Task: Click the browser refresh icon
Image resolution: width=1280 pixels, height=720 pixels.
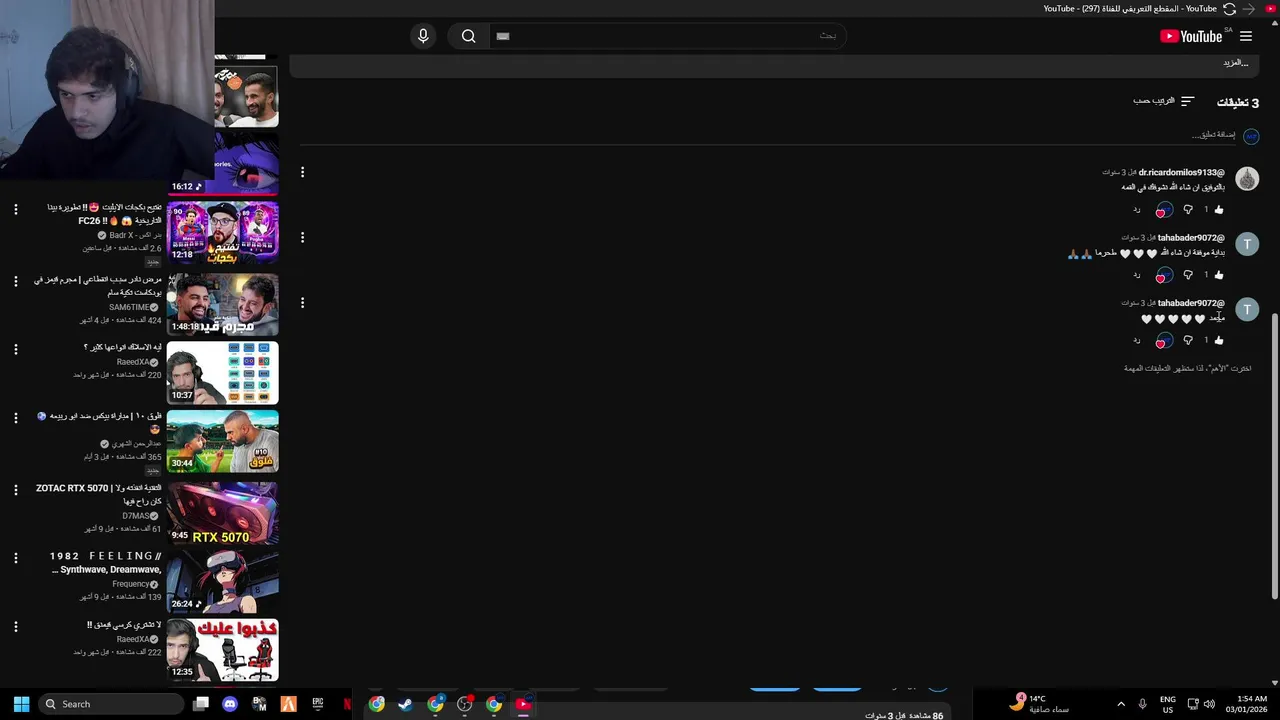Action: tap(1229, 8)
